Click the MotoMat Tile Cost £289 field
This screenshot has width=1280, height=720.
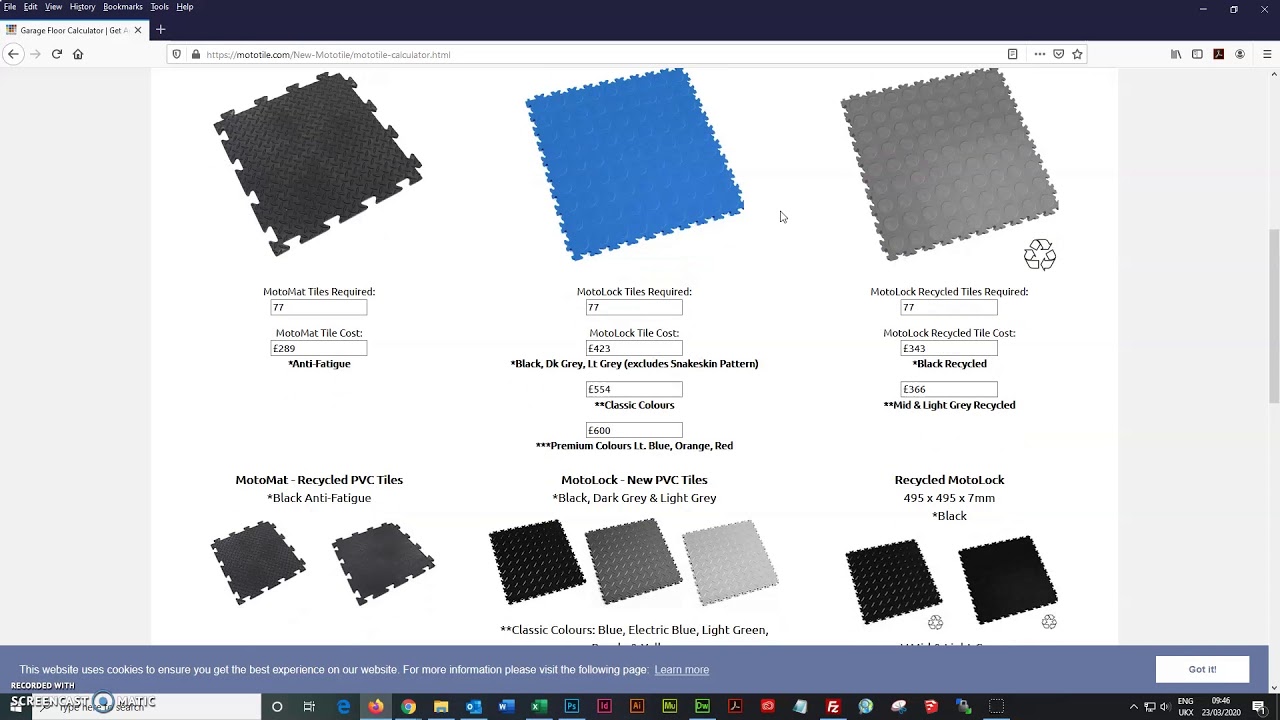[x=319, y=348]
